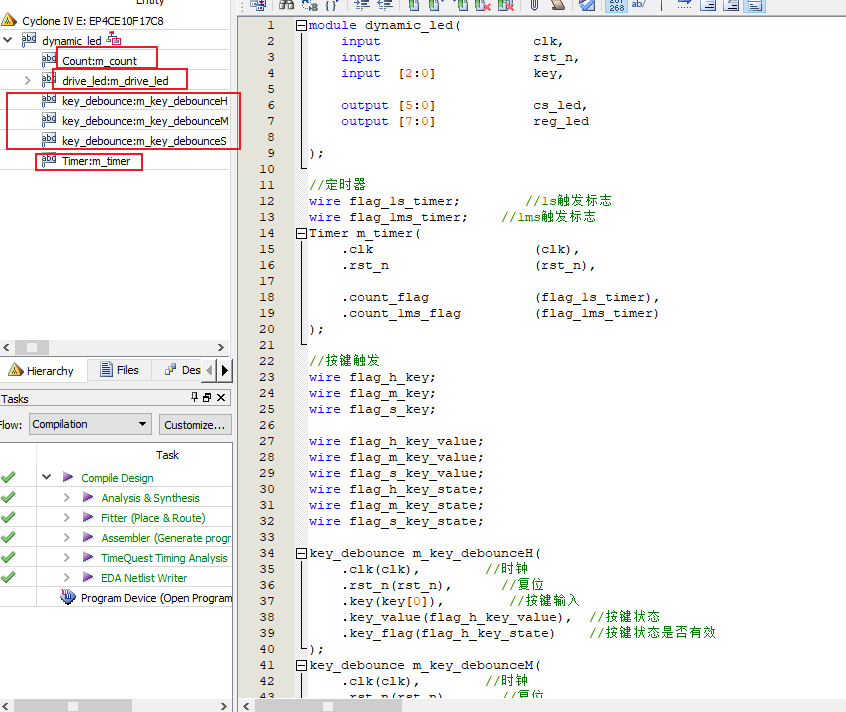
Task: Click the top-level hierarchy icon beside dynamic_led
Action: [x=114, y=41]
